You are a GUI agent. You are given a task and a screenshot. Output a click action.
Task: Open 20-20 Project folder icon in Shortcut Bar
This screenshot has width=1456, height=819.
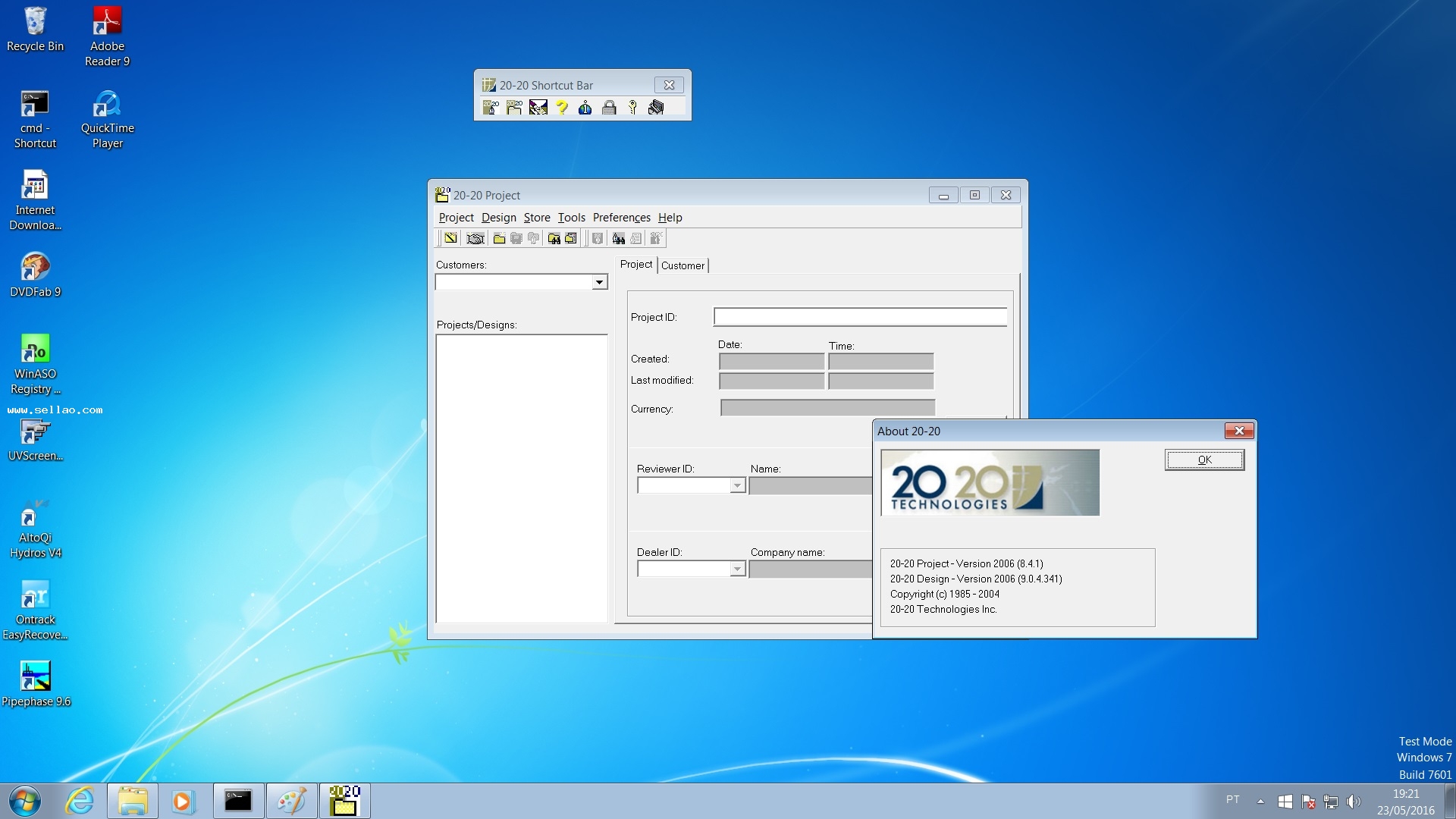(x=514, y=108)
